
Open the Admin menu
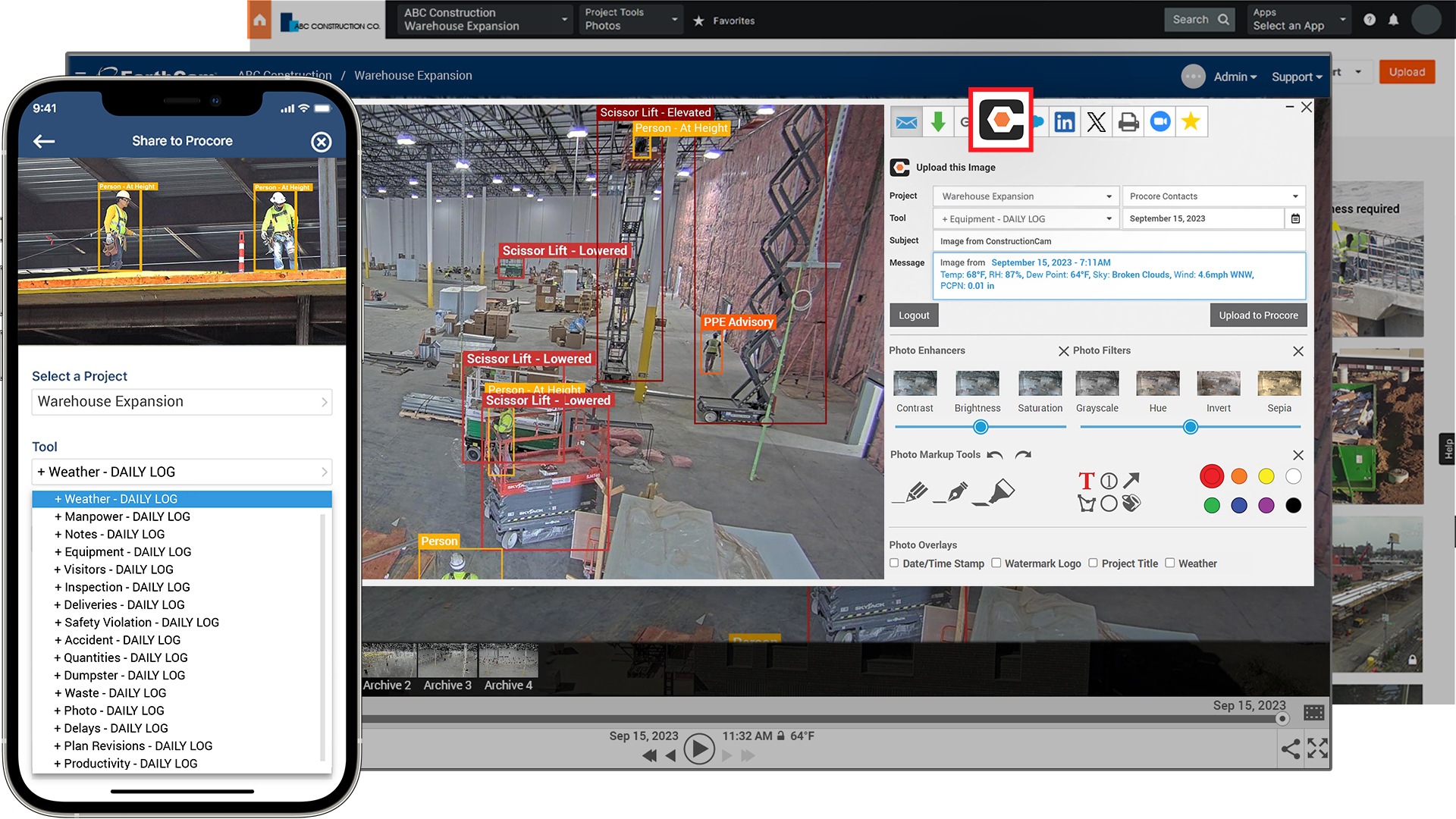click(x=1235, y=77)
